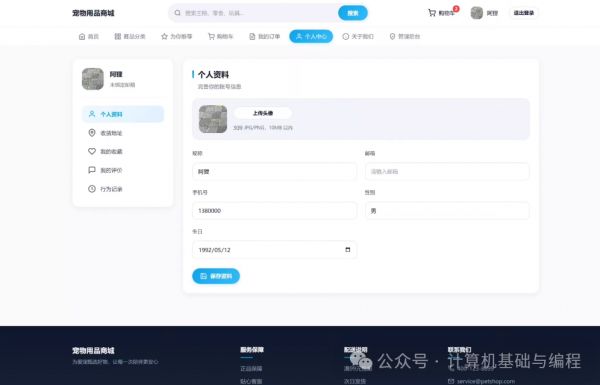The image size is (600, 385).
Task: Click the 上传头像 upload avatar button
Action: click(x=263, y=113)
